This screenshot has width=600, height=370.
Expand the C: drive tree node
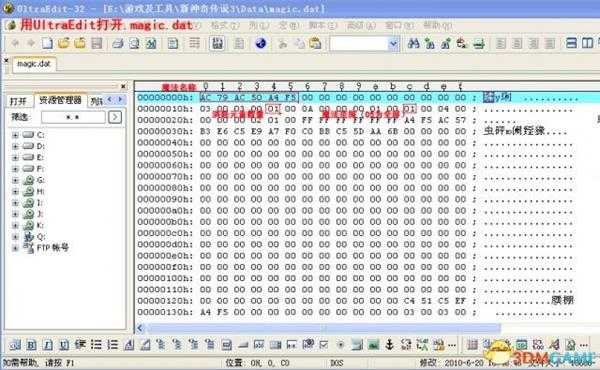click(15, 135)
